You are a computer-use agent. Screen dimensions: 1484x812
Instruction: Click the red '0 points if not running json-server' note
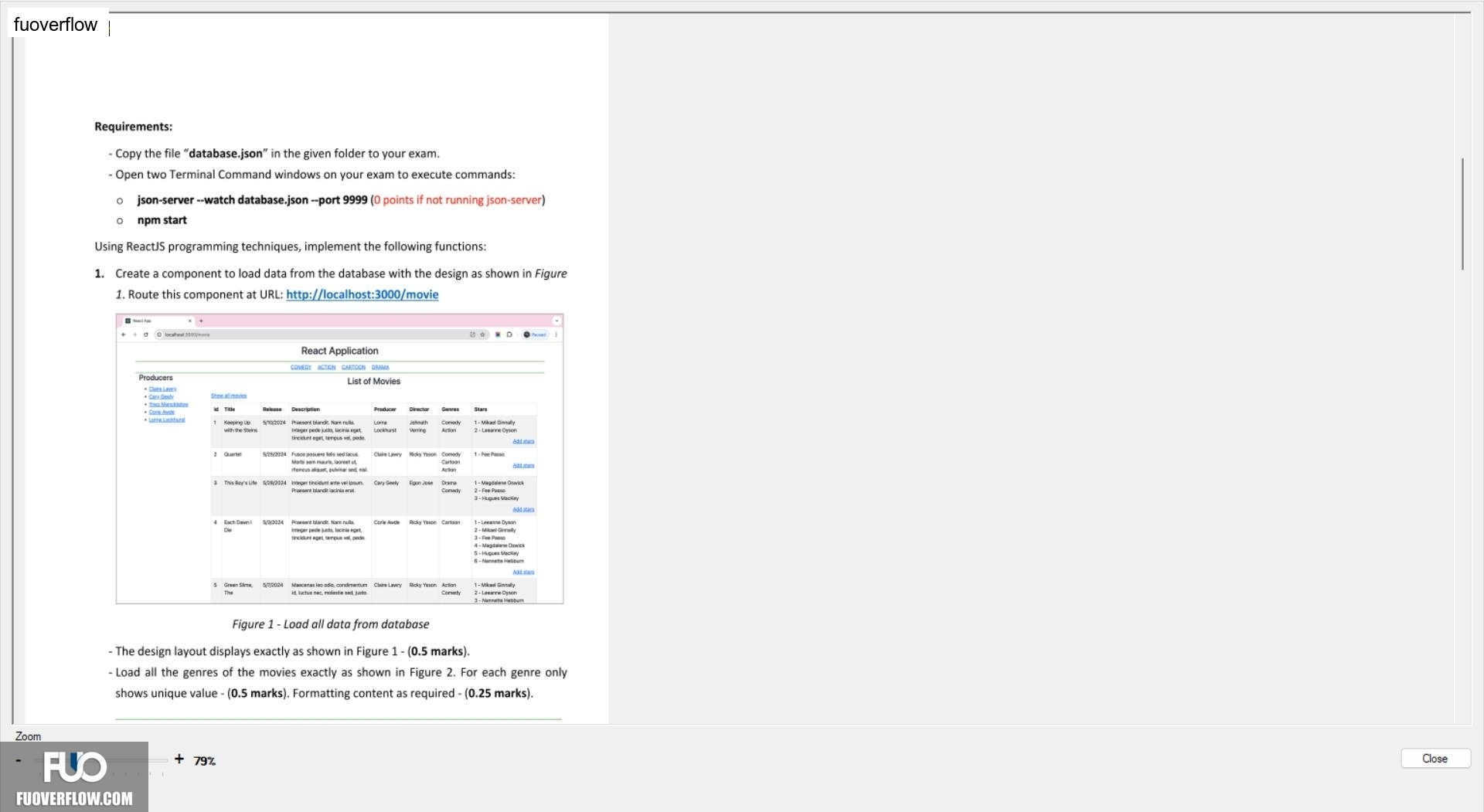[458, 200]
